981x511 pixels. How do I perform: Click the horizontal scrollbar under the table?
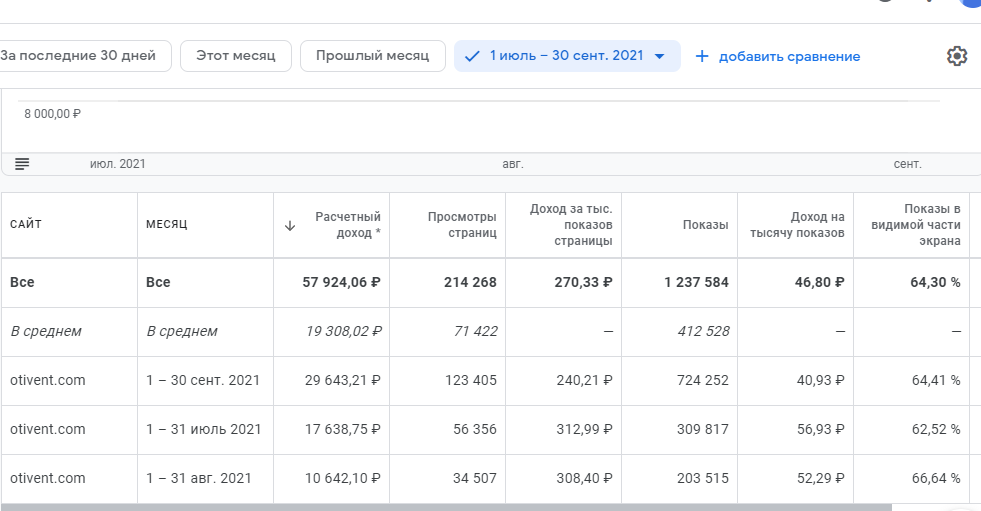(446, 507)
